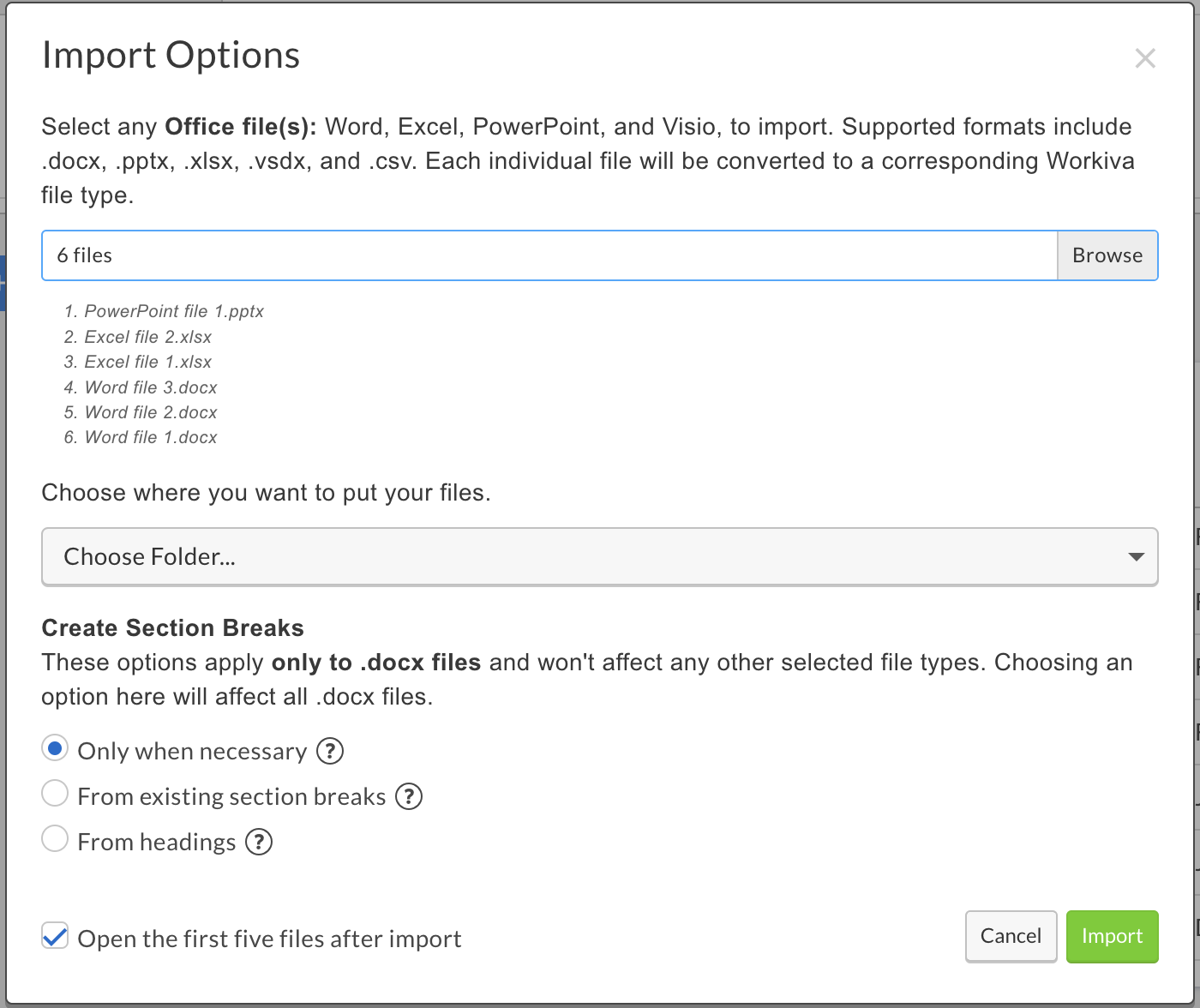Screen dimensions: 1200x1008
Task: Close the Import Options dialog
Action: pyautogui.click(x=1145, y=58)
